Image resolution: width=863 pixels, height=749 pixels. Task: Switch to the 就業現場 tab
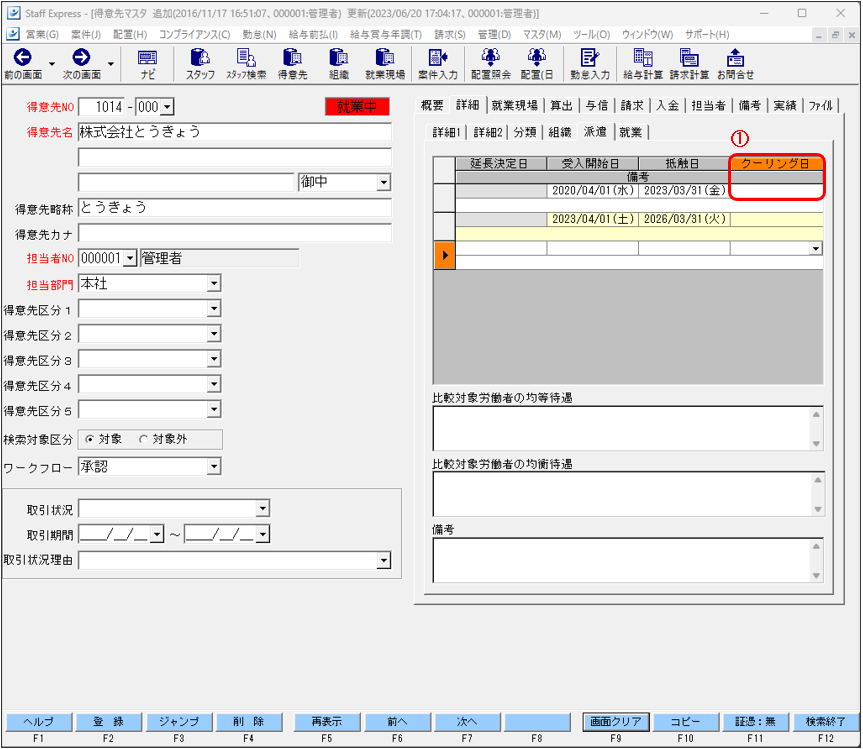pos(515,105)
